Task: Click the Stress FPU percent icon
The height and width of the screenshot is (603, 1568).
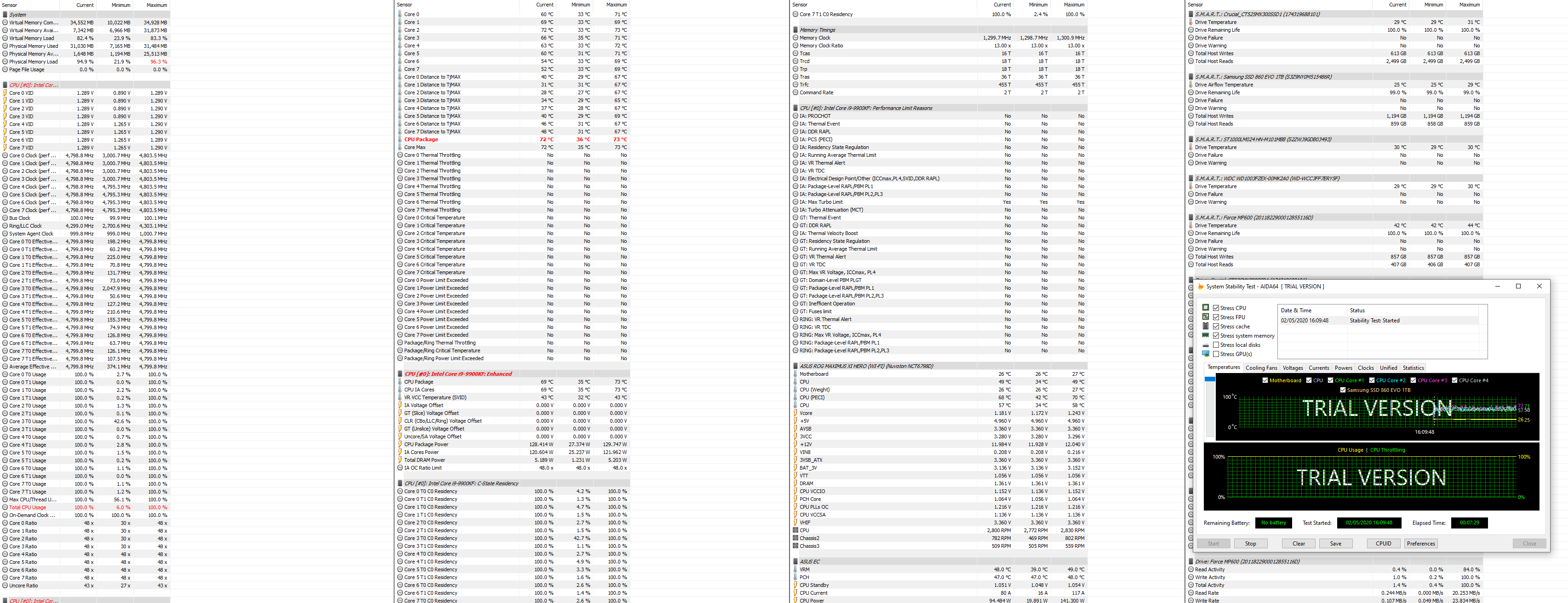Action: [x=1205, y=317]
